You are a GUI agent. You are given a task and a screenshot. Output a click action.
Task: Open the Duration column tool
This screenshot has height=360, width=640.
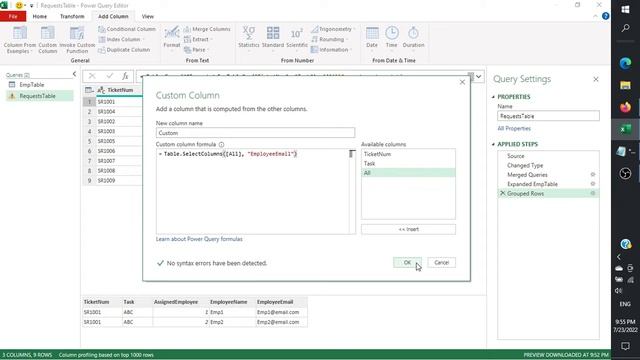(413, 37)
